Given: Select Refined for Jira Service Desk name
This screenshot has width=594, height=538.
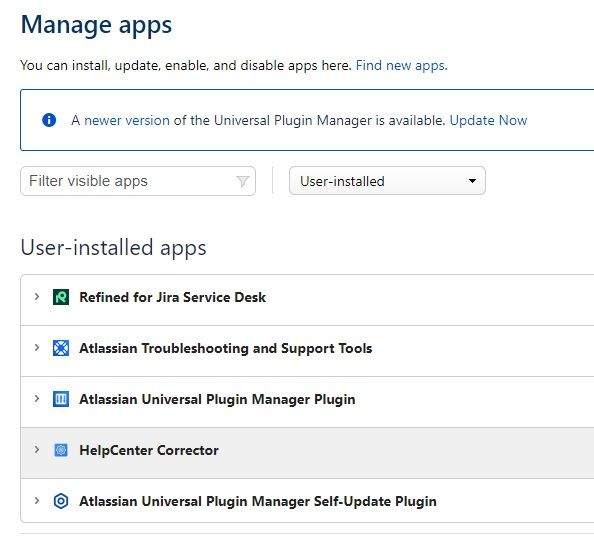Looking at the screenshot, I should click(x=173, y=297).
